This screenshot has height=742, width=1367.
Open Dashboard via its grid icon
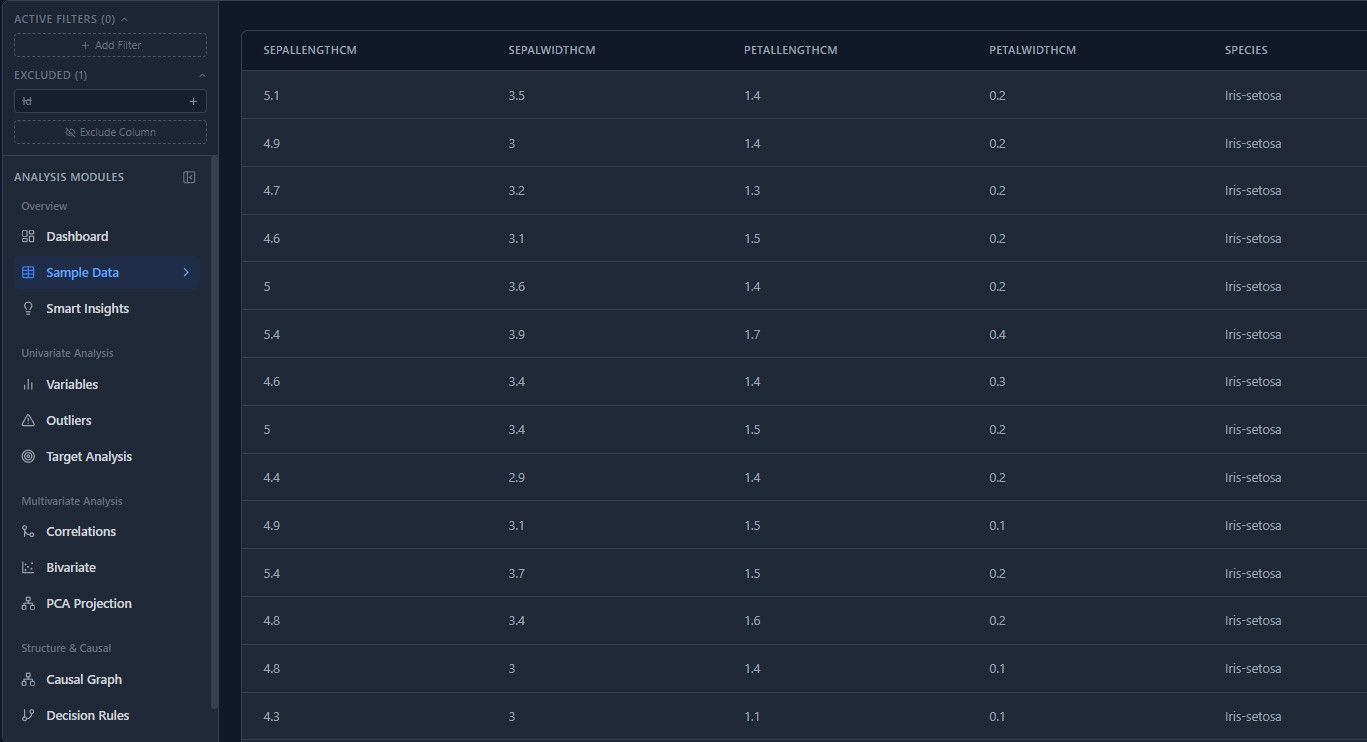coord(28,237)
